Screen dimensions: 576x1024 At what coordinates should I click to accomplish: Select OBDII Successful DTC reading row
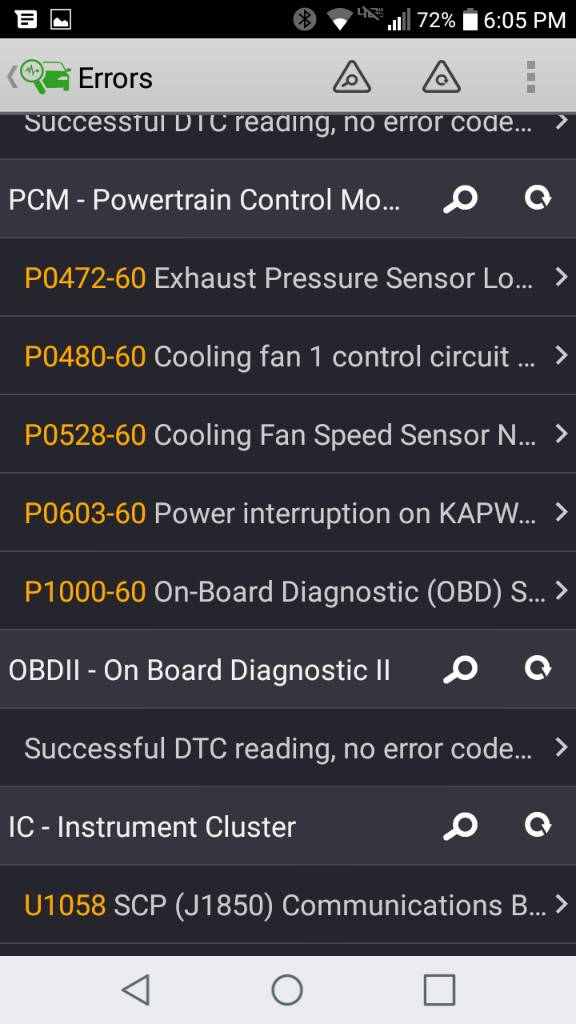288,748
